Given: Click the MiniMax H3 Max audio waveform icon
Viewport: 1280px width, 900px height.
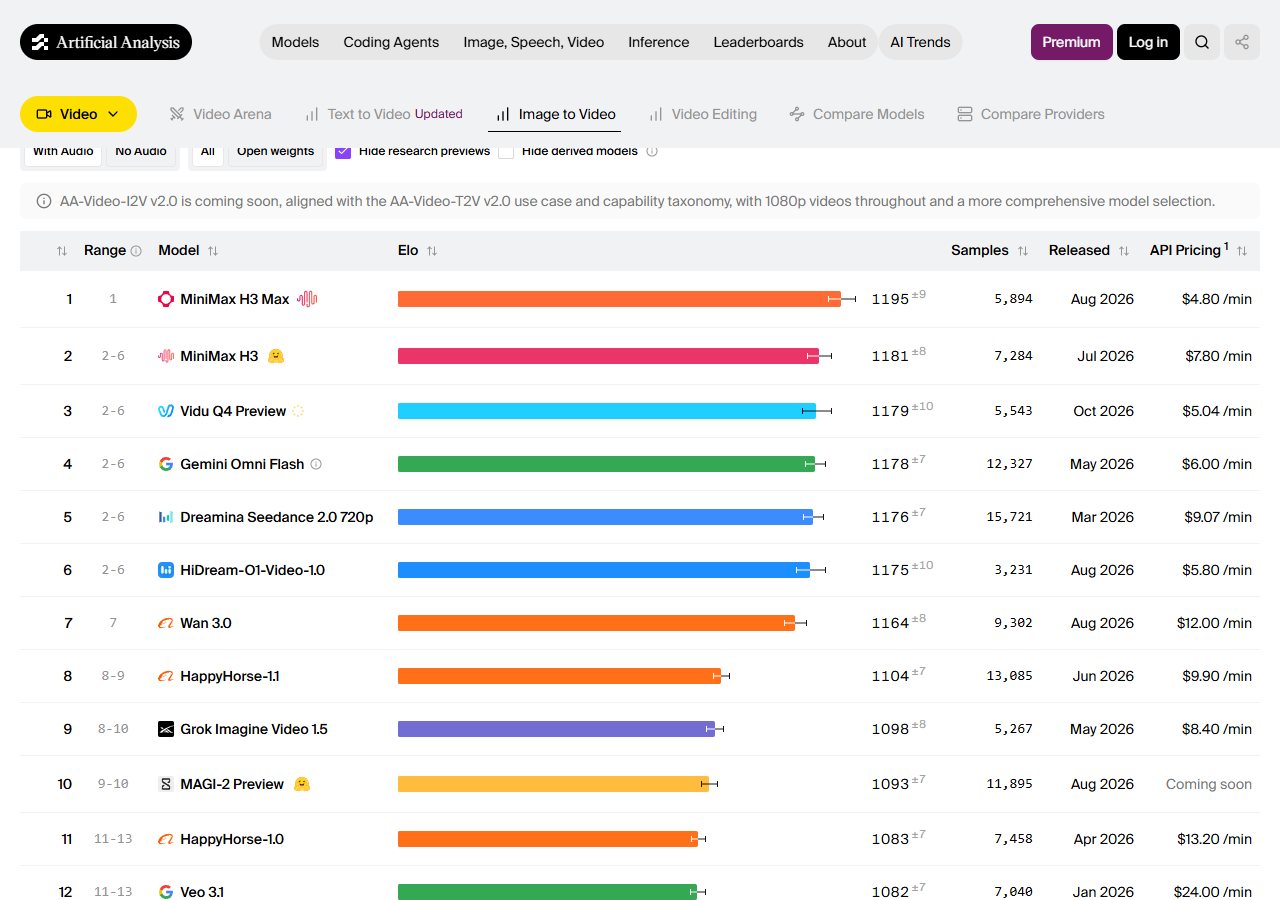Looking at the screenshot, I should pos(307,299).
